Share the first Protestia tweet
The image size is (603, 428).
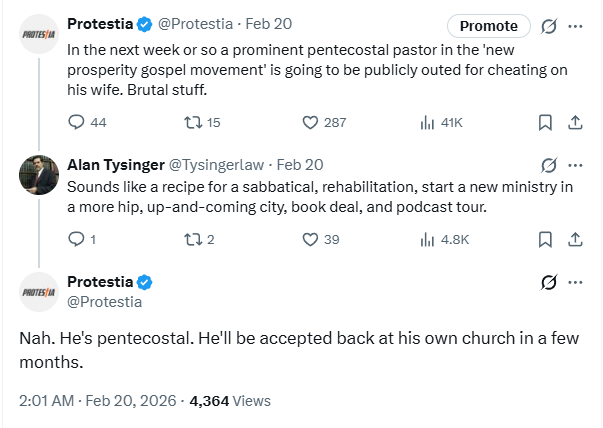tap(575, 122)
